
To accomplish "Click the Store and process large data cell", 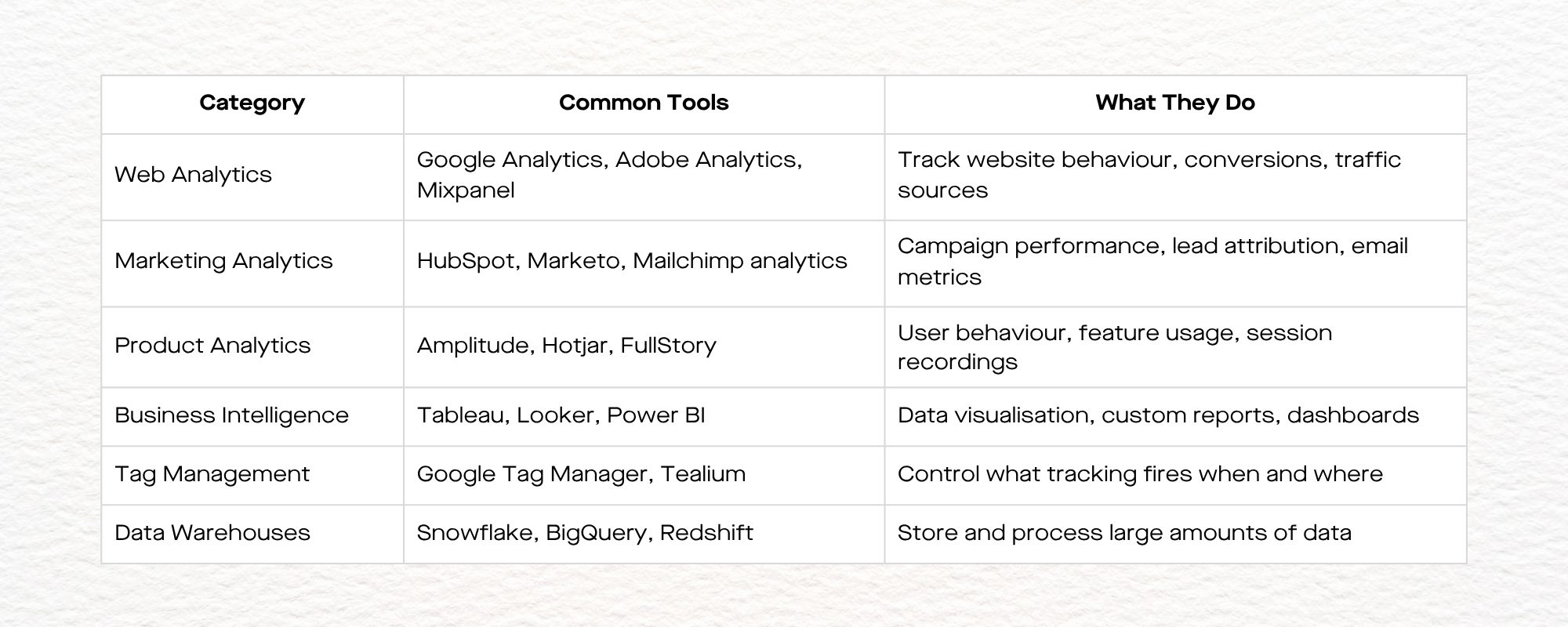I will click(1124, 533).
